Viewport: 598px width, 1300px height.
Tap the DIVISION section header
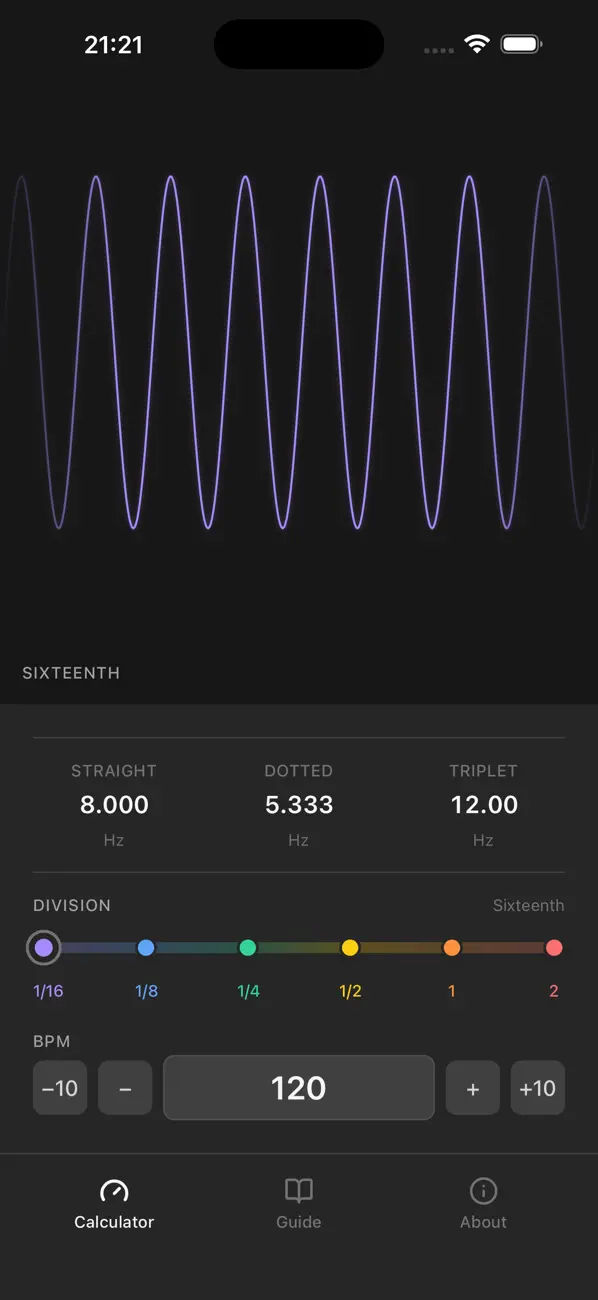(72, 905)
